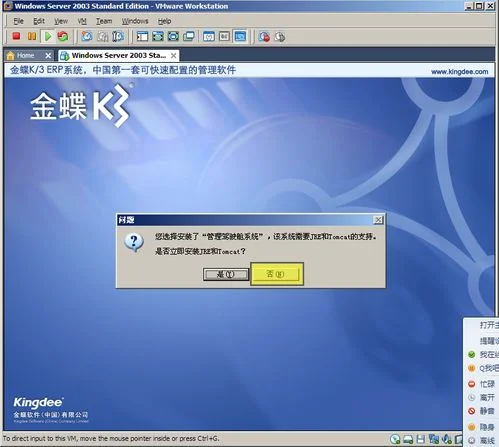Click the question mark icon in the dialog
Screen dimensions: 499x447
[x=134, y=242]
